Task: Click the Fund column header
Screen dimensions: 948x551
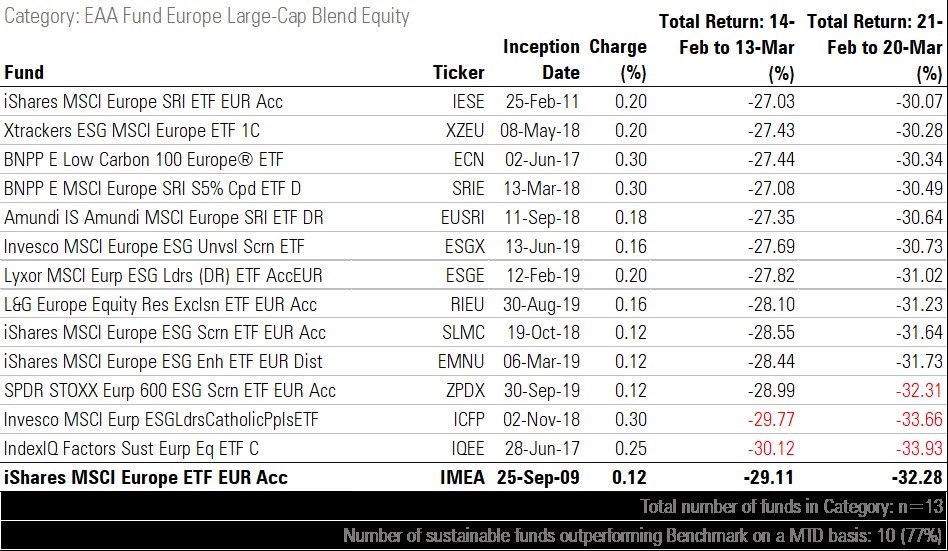Action: [x=25, y=72]
